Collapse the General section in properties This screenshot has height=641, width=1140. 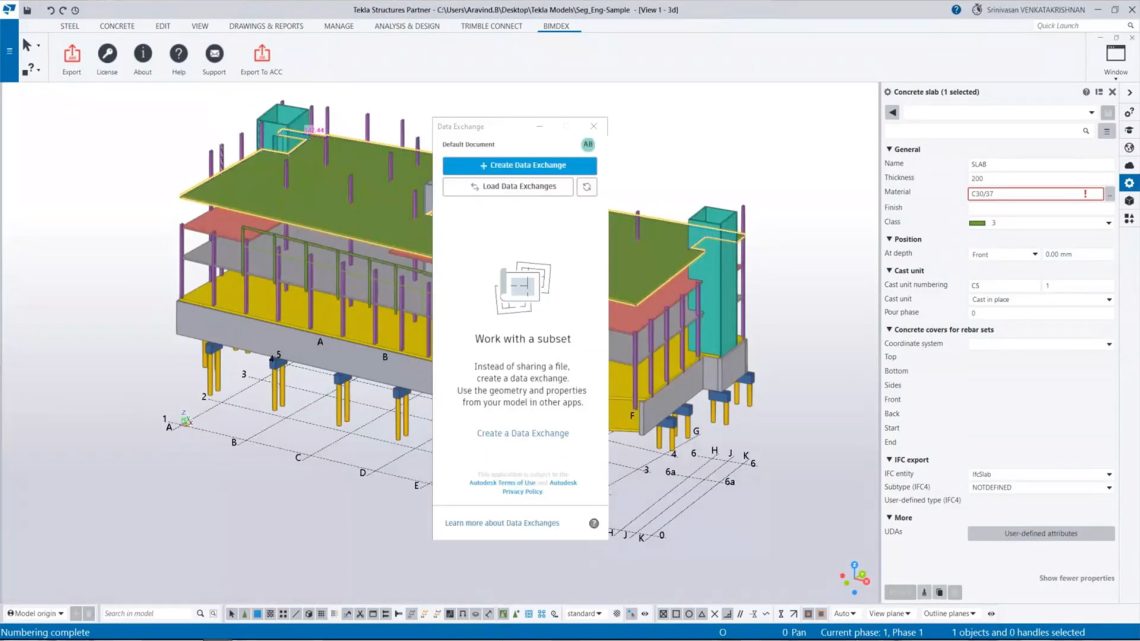tap(889, 149)
